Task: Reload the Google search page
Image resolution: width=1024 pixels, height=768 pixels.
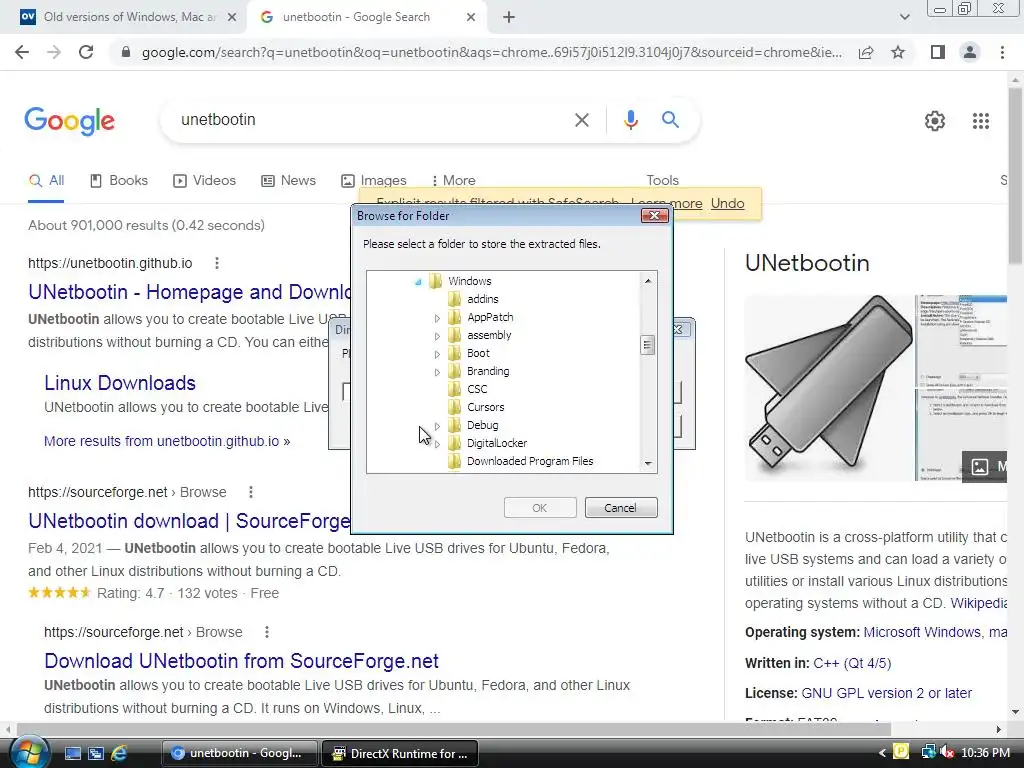Action: tap(86, 52)
